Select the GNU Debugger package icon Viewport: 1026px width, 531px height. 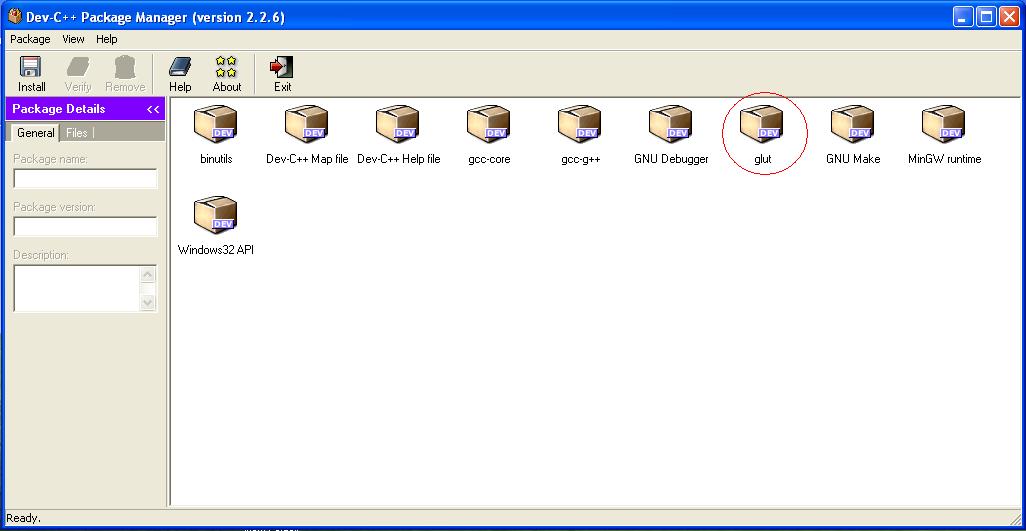click(x=671, y=124)
